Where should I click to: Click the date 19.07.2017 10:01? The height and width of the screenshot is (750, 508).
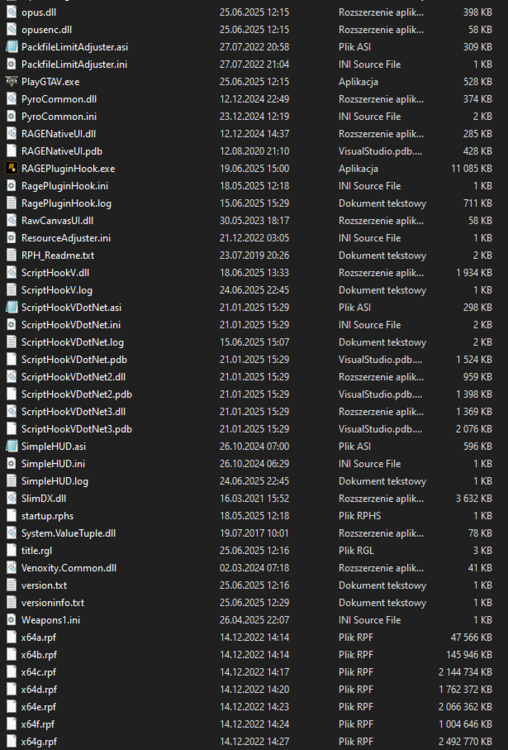[x=254, y=533]
